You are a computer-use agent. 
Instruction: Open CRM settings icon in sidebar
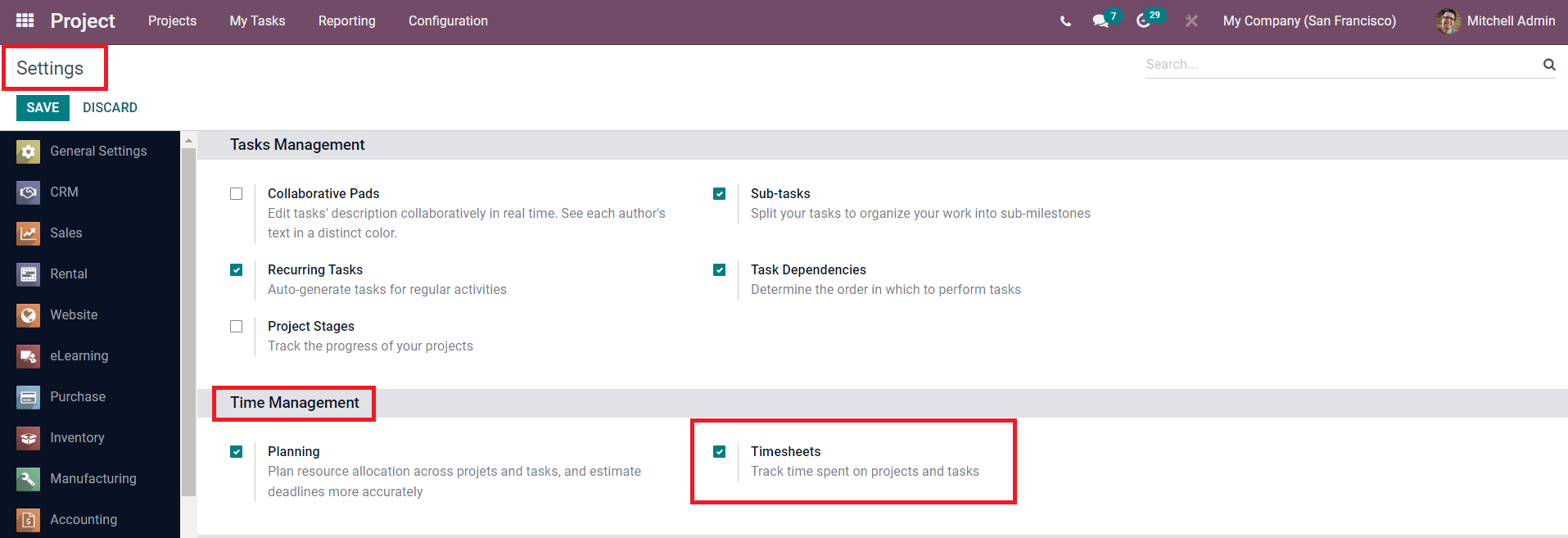pos(29,192)
